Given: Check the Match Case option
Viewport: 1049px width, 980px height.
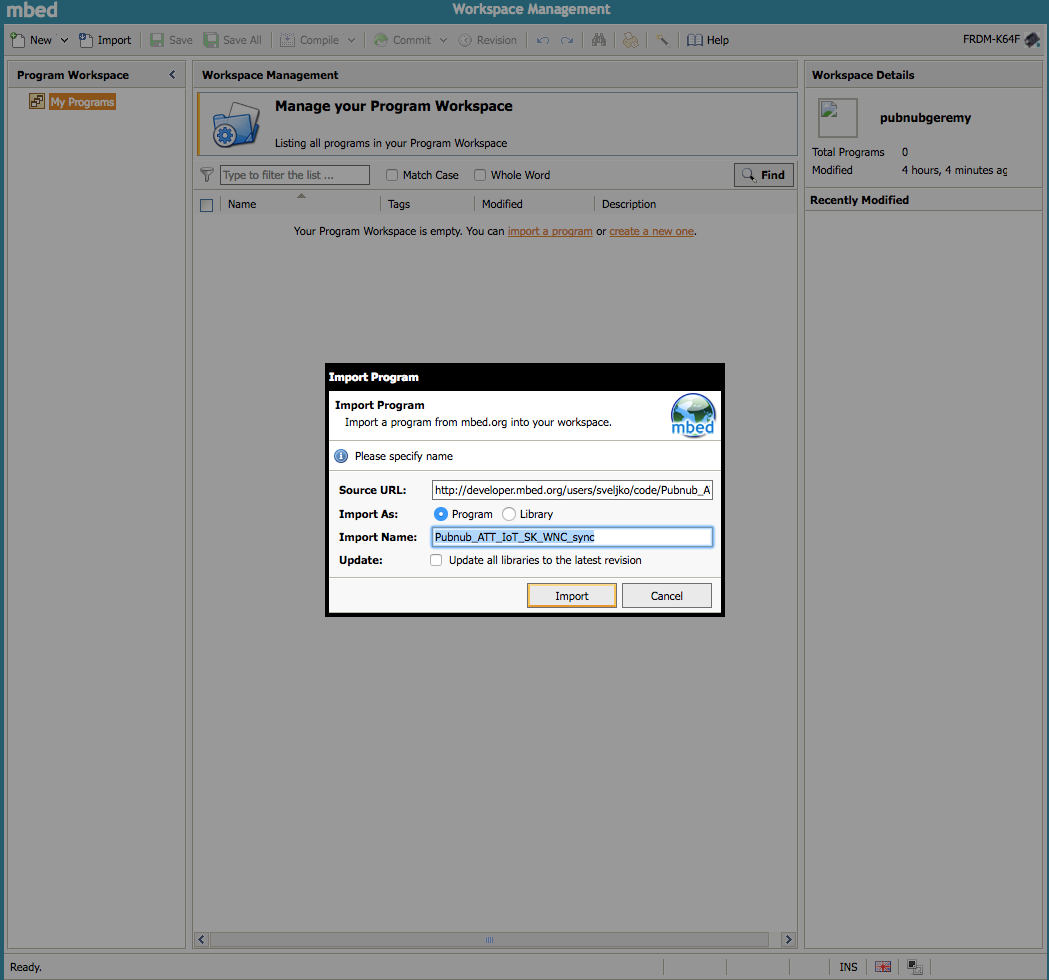Looking at the screenshot, I should 392,175.
